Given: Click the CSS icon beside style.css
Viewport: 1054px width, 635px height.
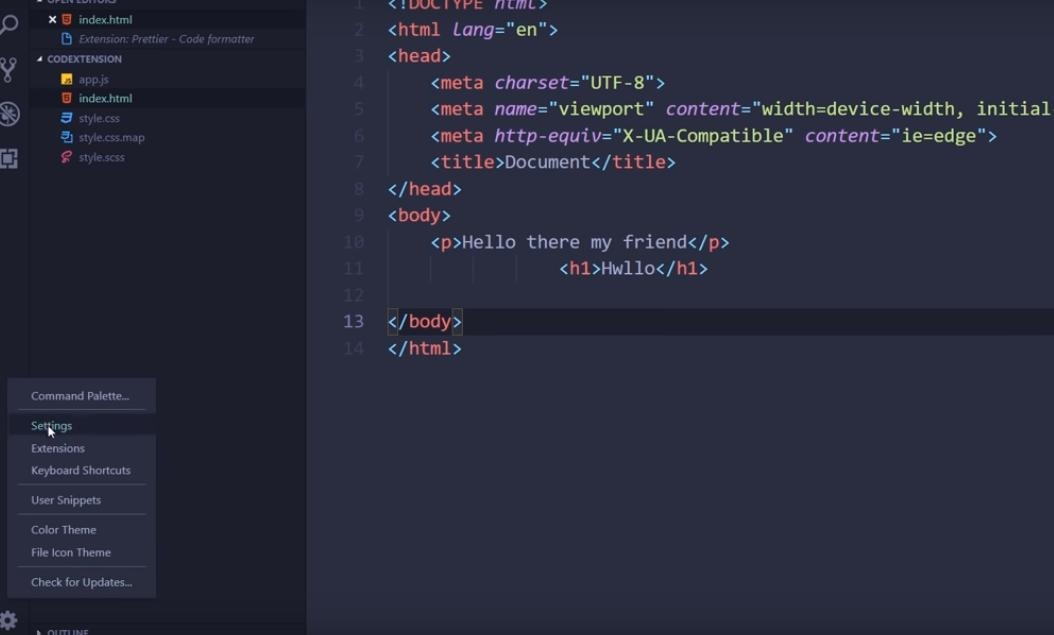Looking at the screenshot, I should pyautogui.click(x=67, y=118).
